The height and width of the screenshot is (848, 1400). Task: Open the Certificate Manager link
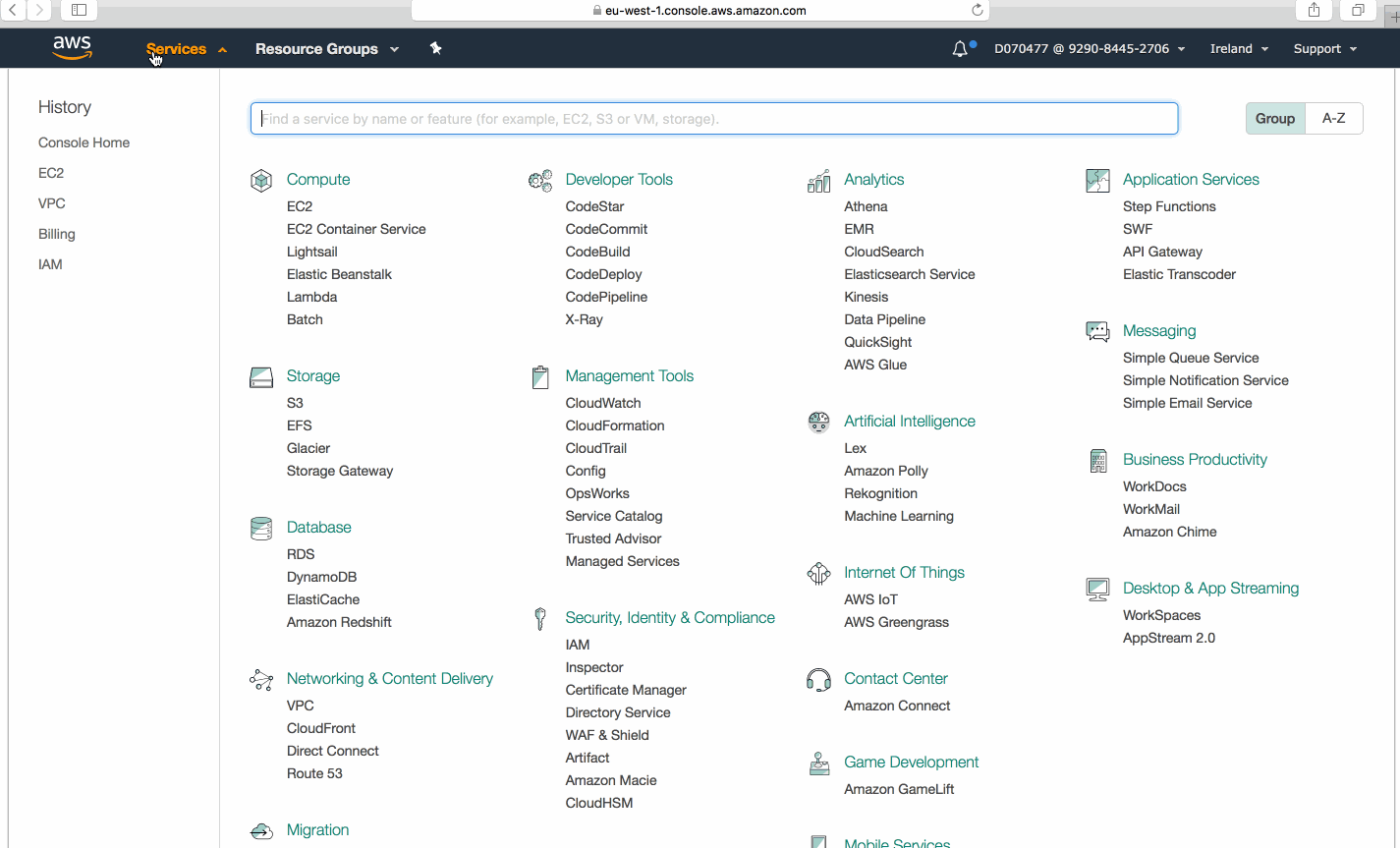(626, 690)
